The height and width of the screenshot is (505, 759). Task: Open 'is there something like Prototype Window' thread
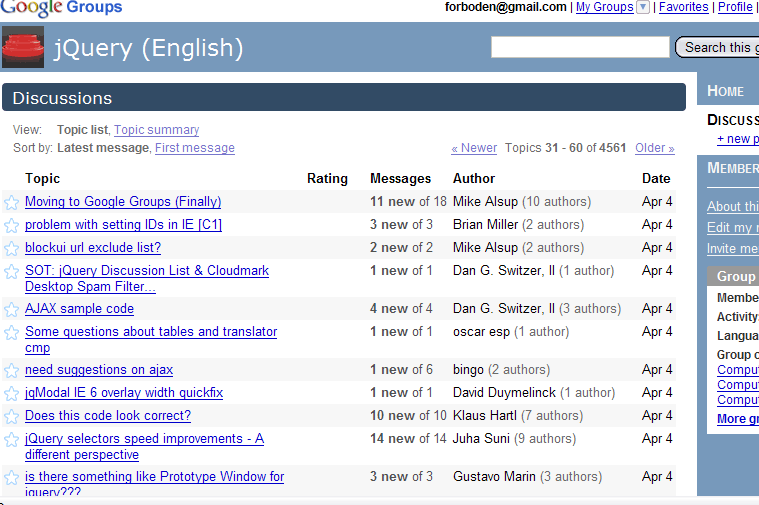(154, 483)
